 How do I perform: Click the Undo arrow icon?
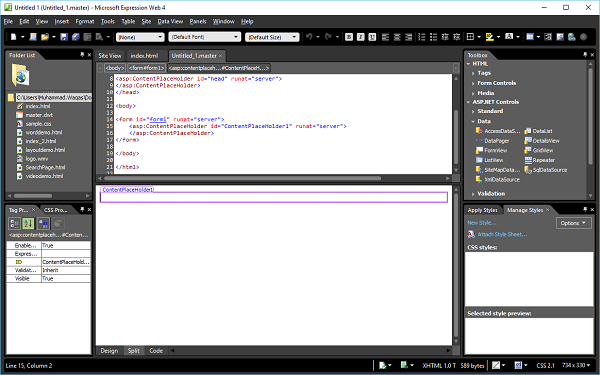pos(309,37)
